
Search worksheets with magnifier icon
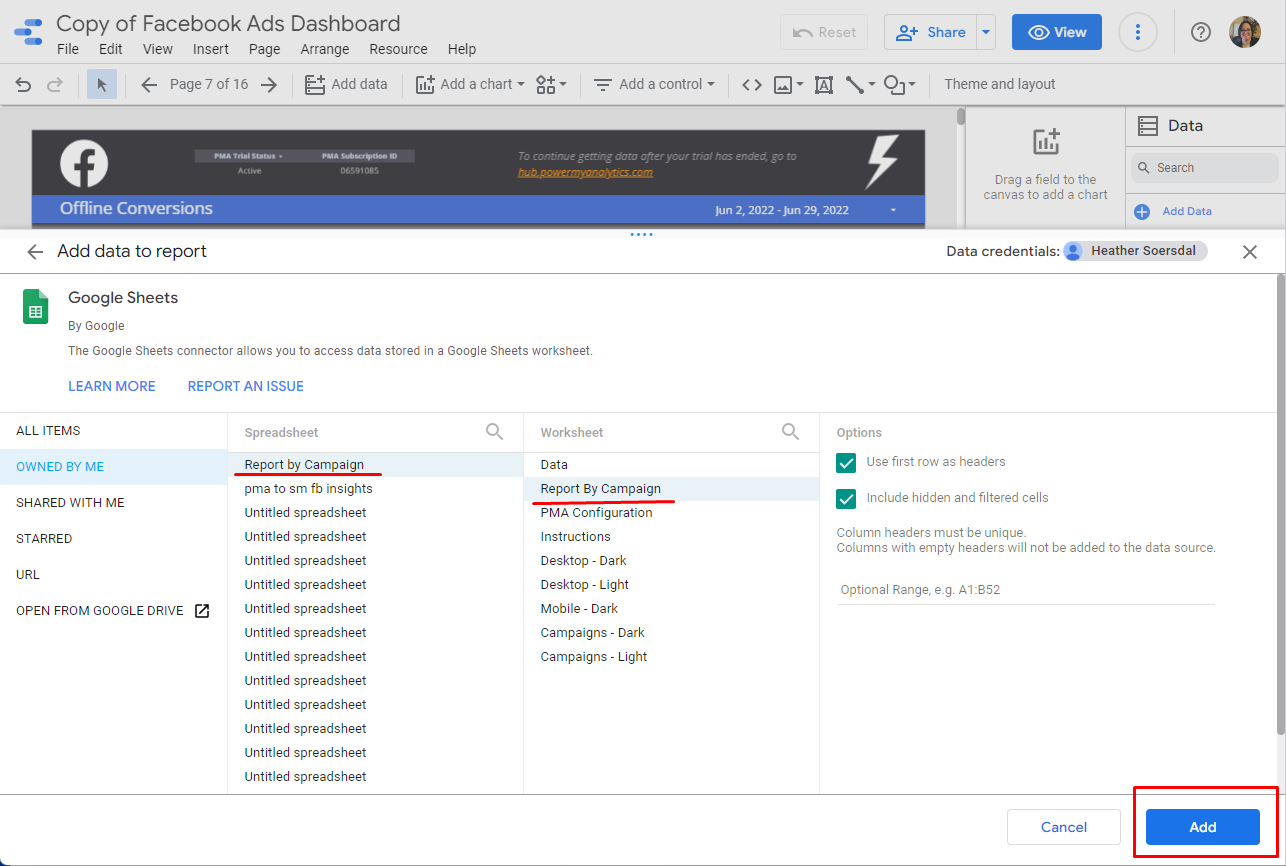[x=790, y=432]
